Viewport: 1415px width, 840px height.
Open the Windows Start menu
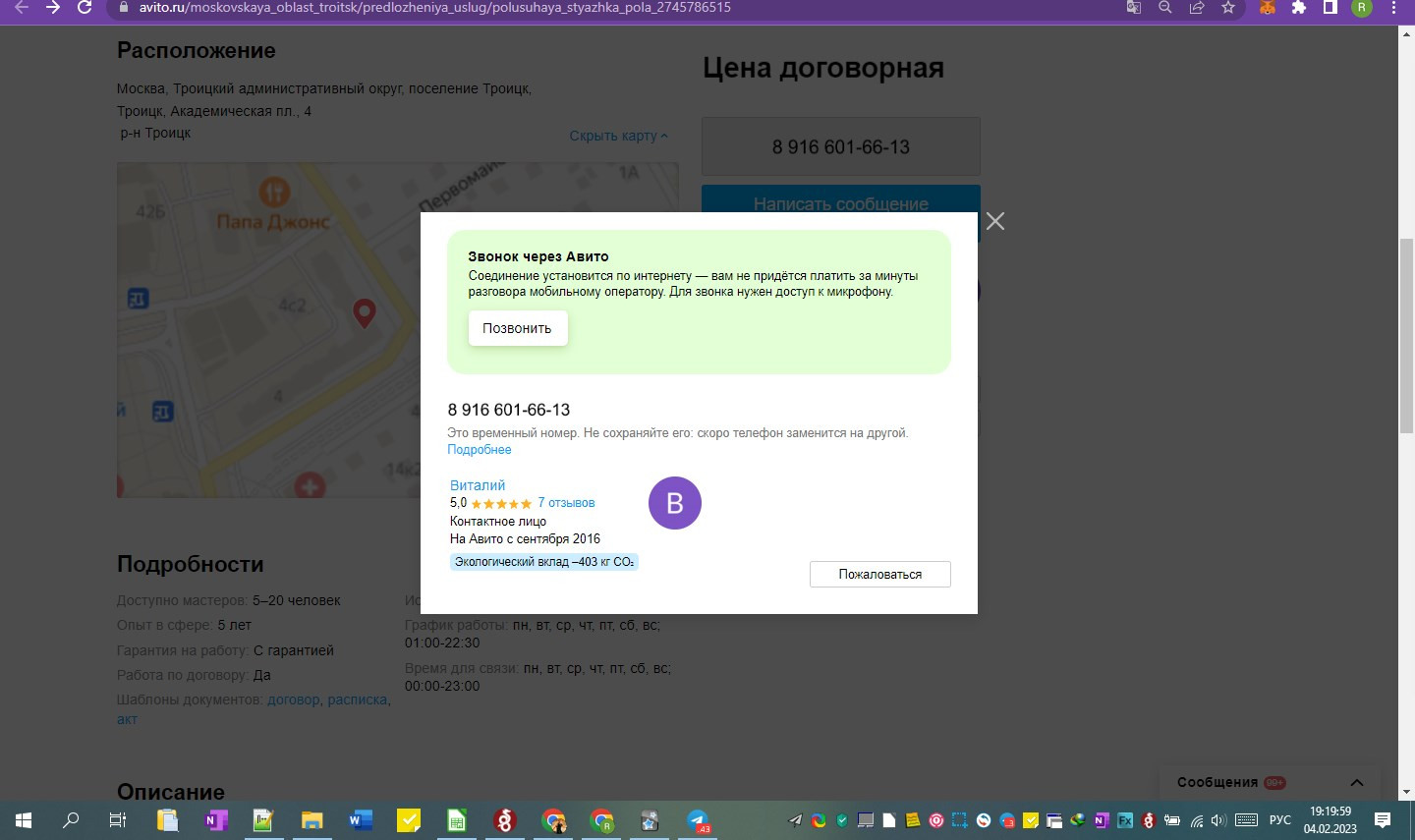pyautogui.click(x=24, y=820)
